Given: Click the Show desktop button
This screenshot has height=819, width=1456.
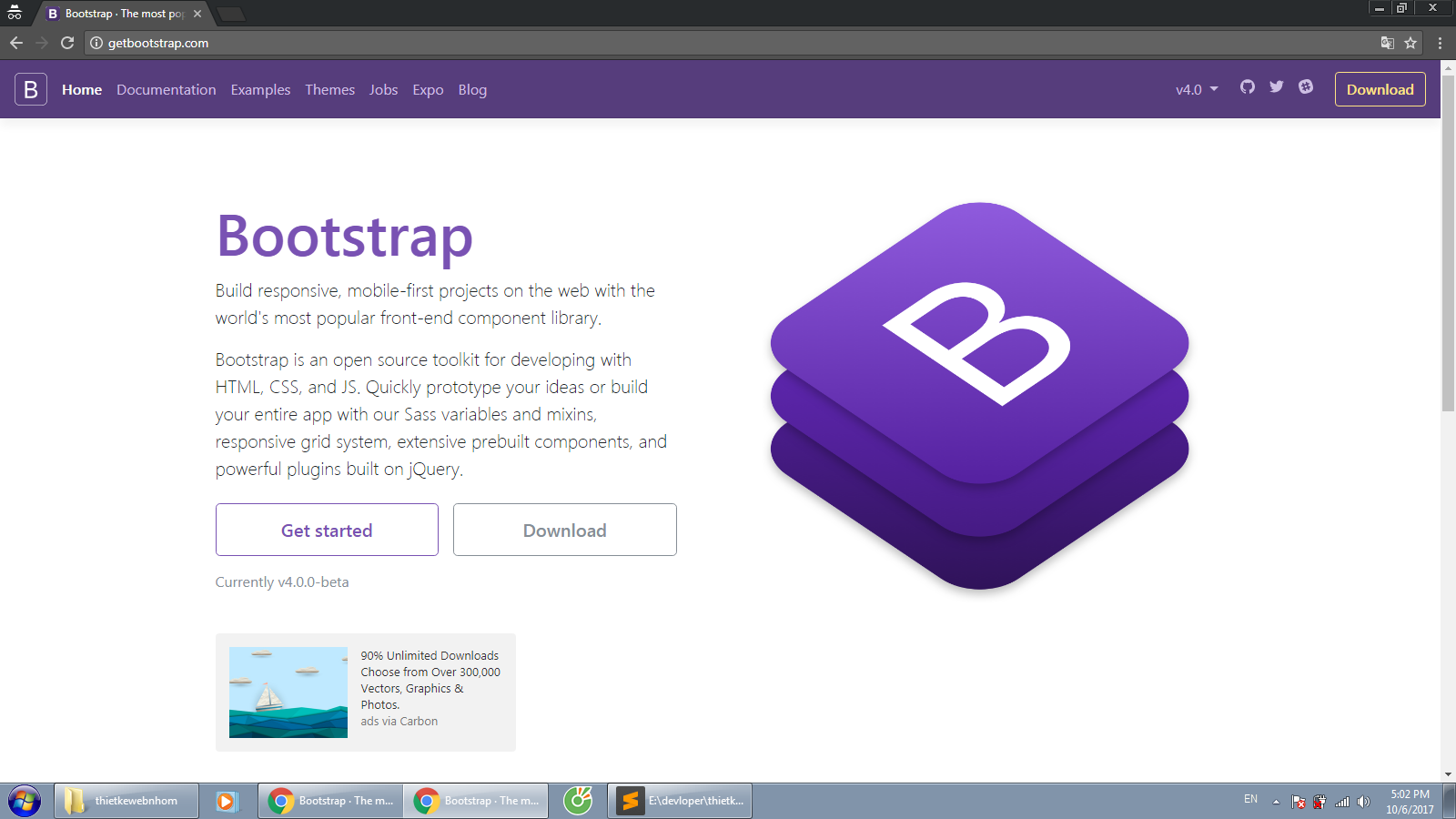Looking at the screenshot, I should (1449, 801).
